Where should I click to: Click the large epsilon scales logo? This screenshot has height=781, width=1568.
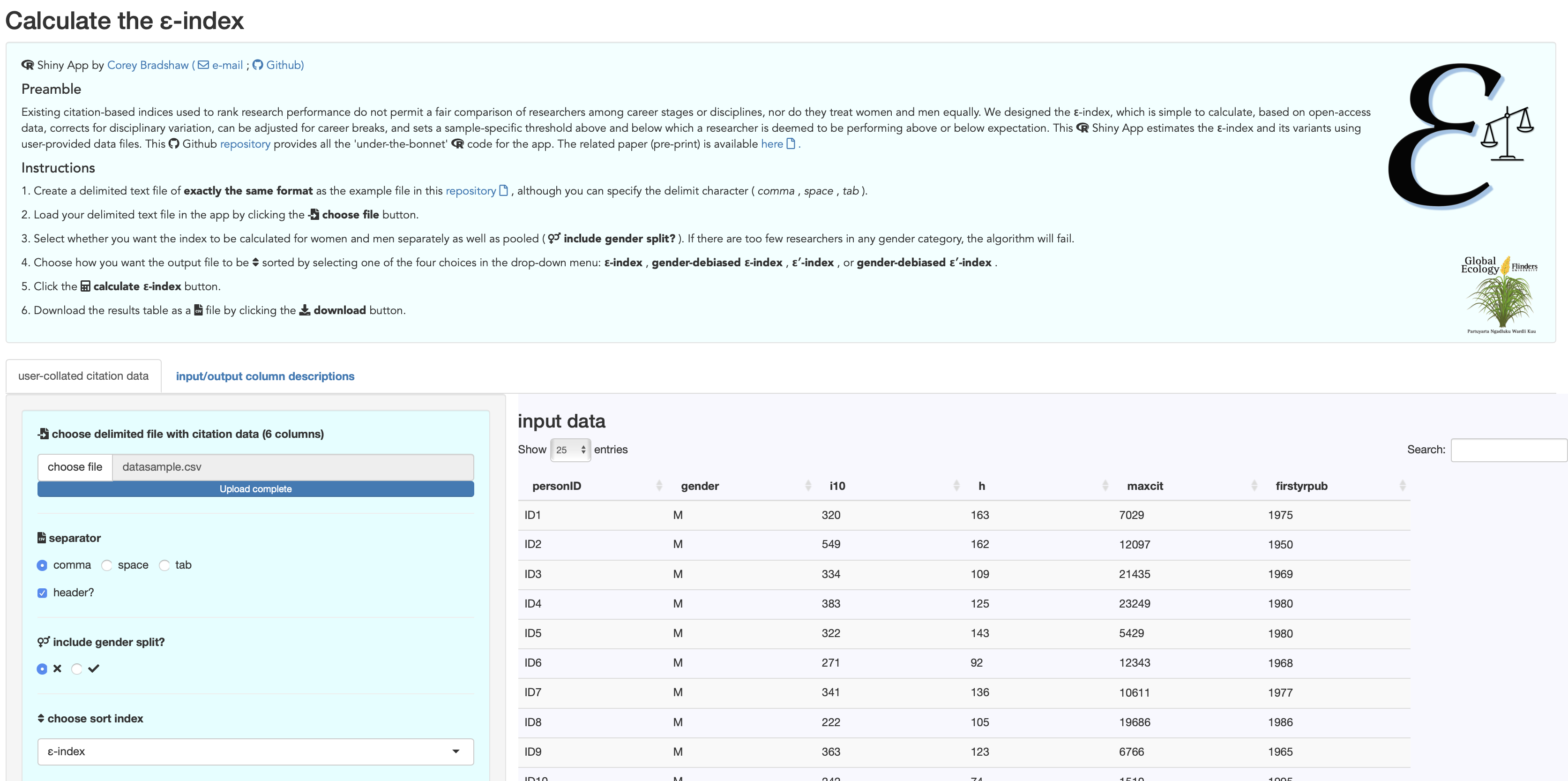pyautogui.click(x=1461, y=137)
